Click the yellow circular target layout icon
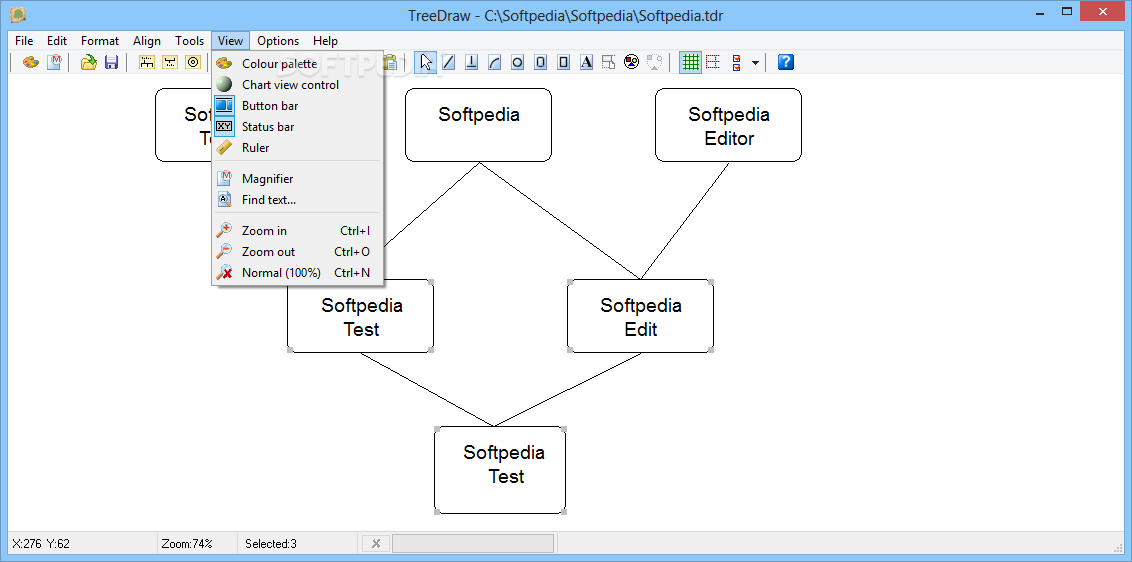Viewport: 1132px width, 562px height. (193, 62)
